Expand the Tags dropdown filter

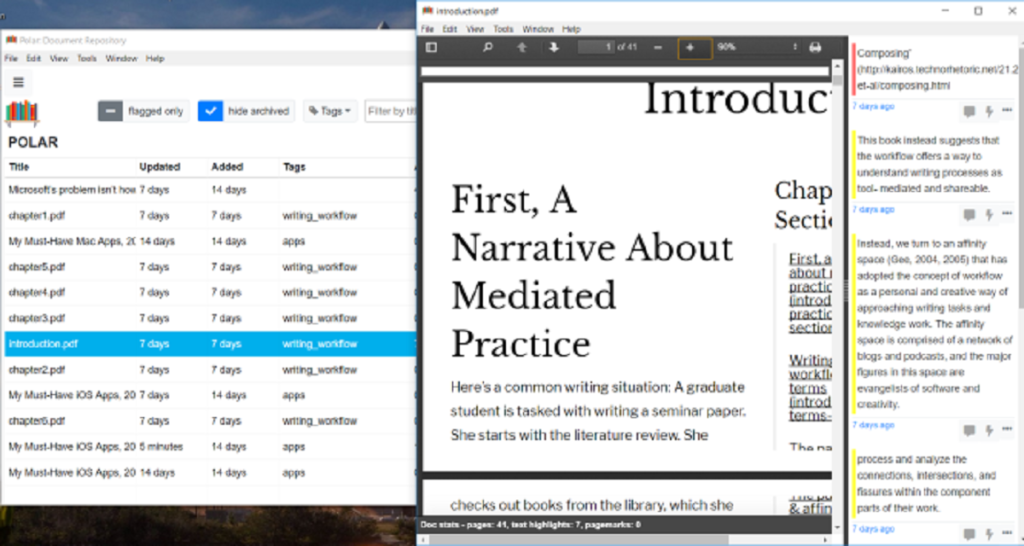click(330, 111)
